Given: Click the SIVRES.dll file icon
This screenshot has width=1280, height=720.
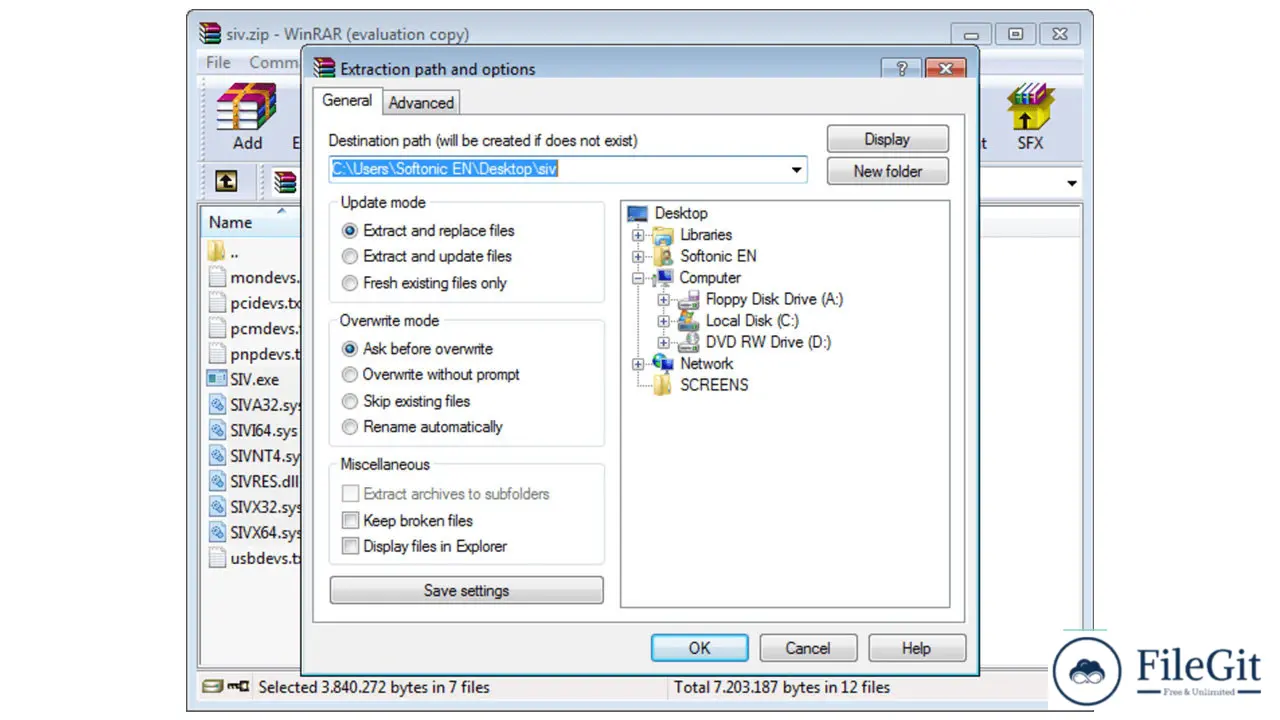Looking at the screenshot, I should [x=216, y=481].
